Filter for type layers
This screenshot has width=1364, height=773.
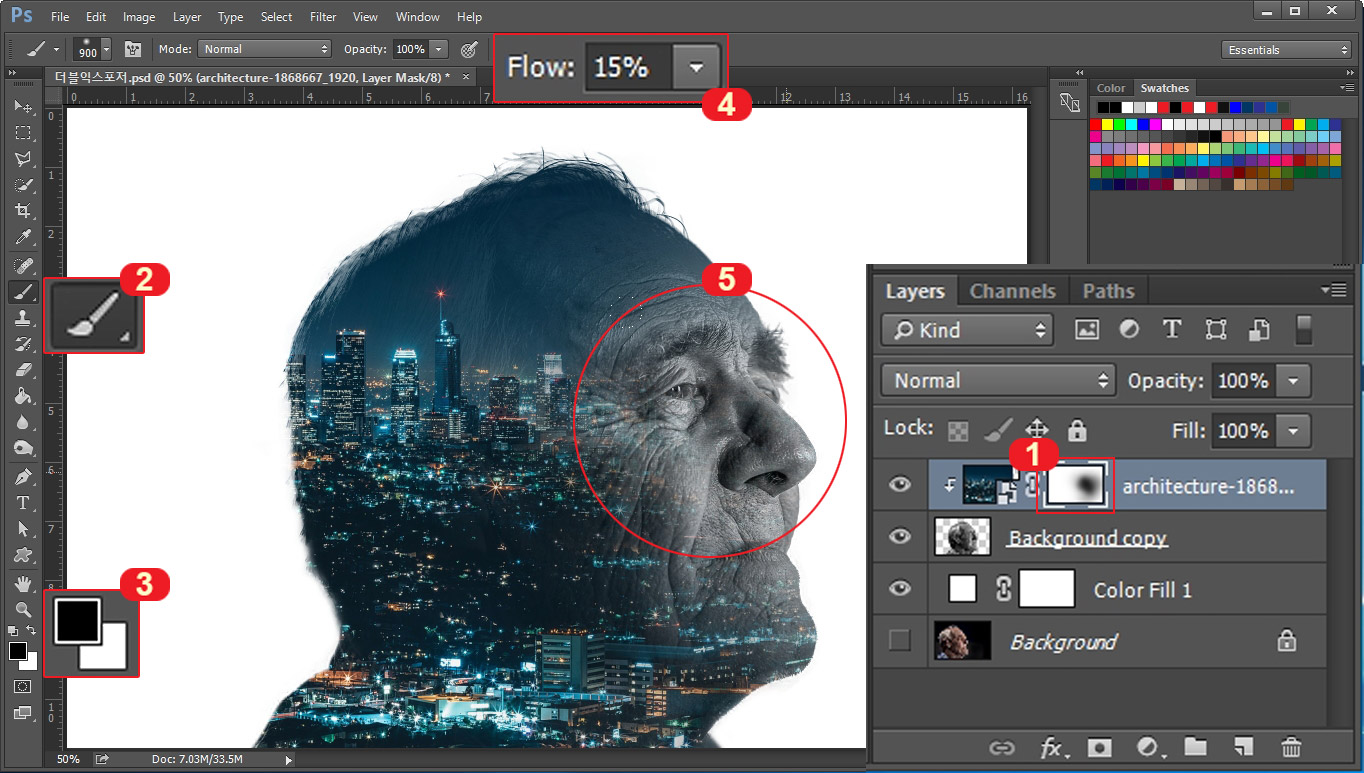tap(1172, 330)
